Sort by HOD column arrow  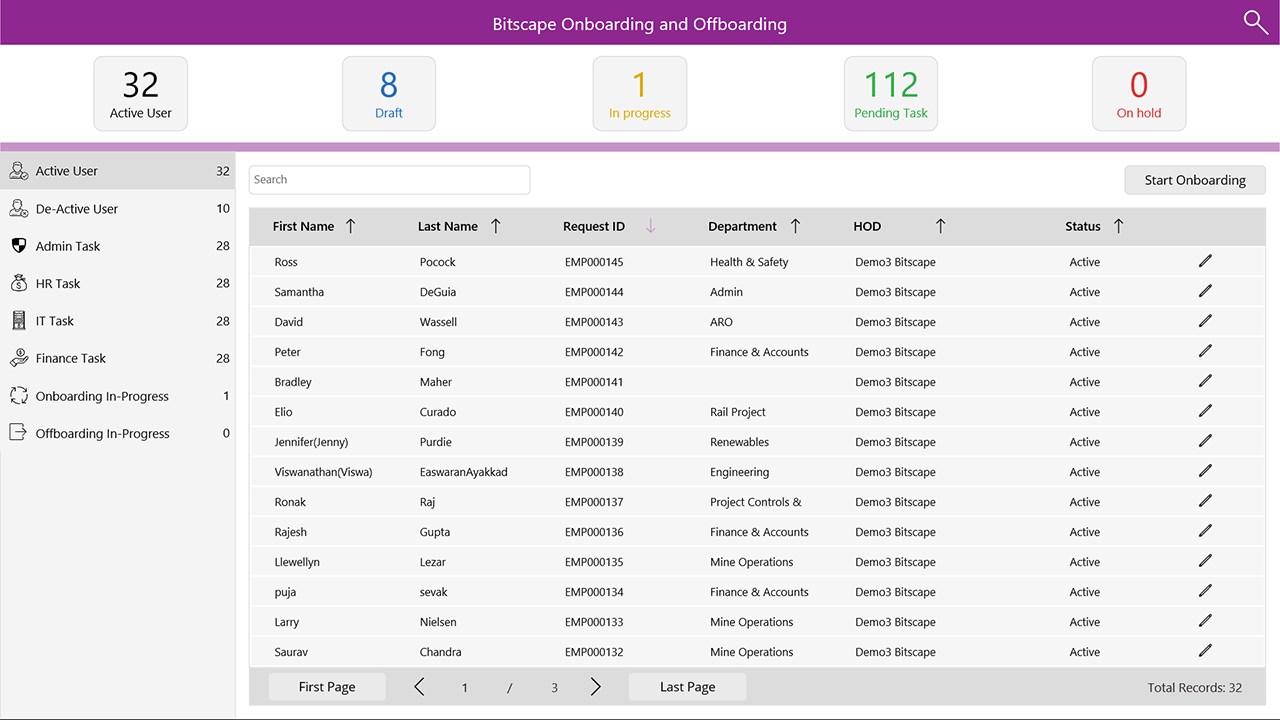[x=940, y=226]
